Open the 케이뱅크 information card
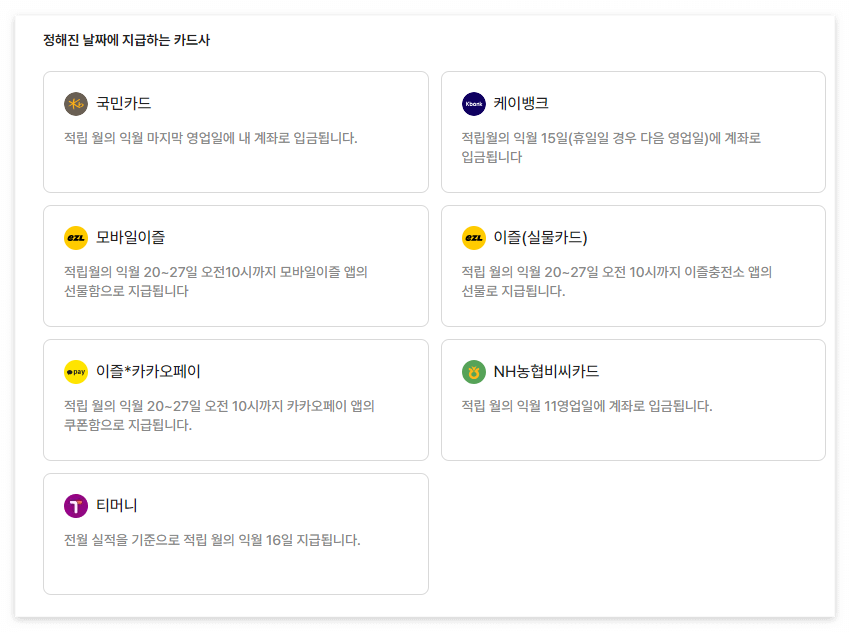850x632 pixels. pos(634,131)
